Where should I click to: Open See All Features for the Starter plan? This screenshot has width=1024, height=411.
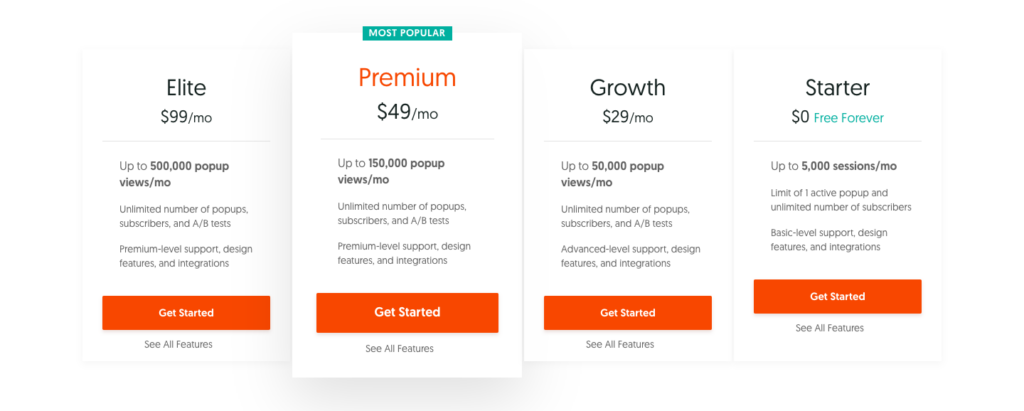point(829,328)
